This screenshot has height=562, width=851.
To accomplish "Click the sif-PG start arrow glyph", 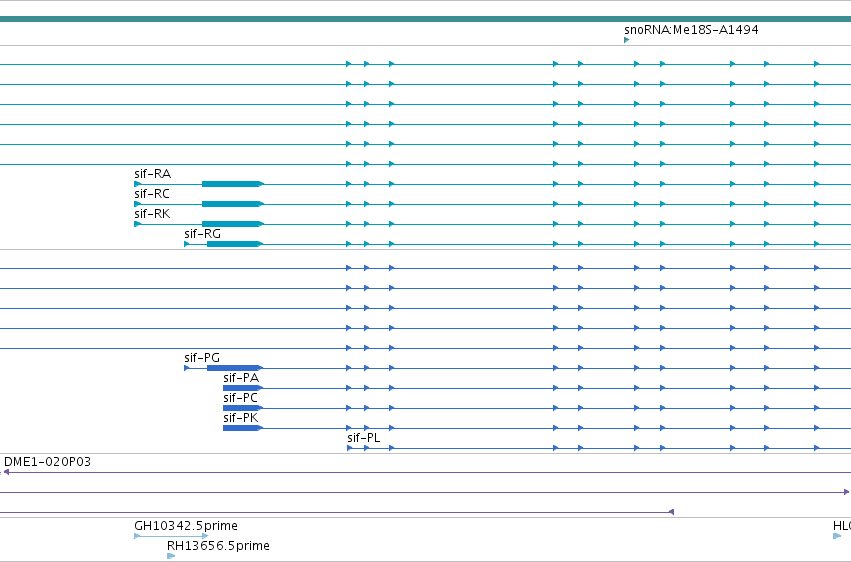I will pyautogui.click(x=187, y=368).
